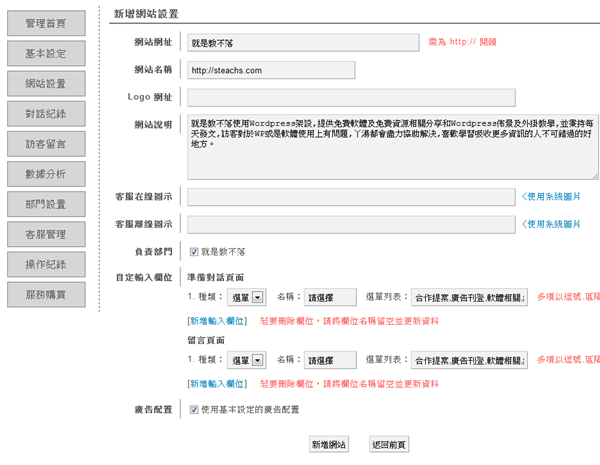The height and width of the screenshot is (465, 600).
Task: Click the 自定輸入欄位 label
Action: pyautogui.click(x=144, y=277)
